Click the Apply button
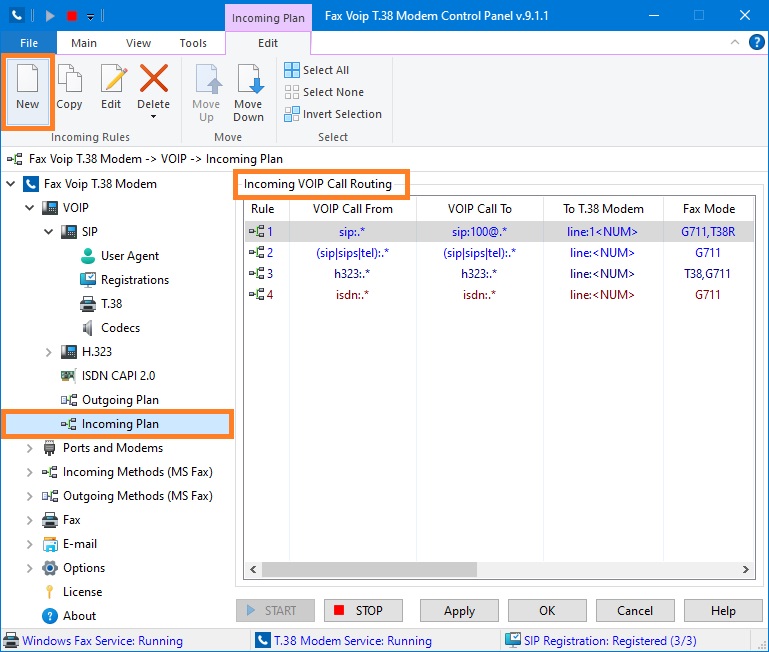 tap(459, 610)
